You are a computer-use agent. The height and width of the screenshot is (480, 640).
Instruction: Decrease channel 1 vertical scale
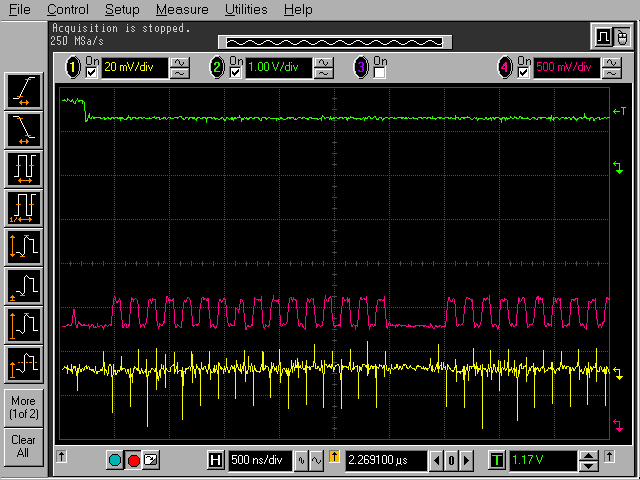tap(180, 73)
